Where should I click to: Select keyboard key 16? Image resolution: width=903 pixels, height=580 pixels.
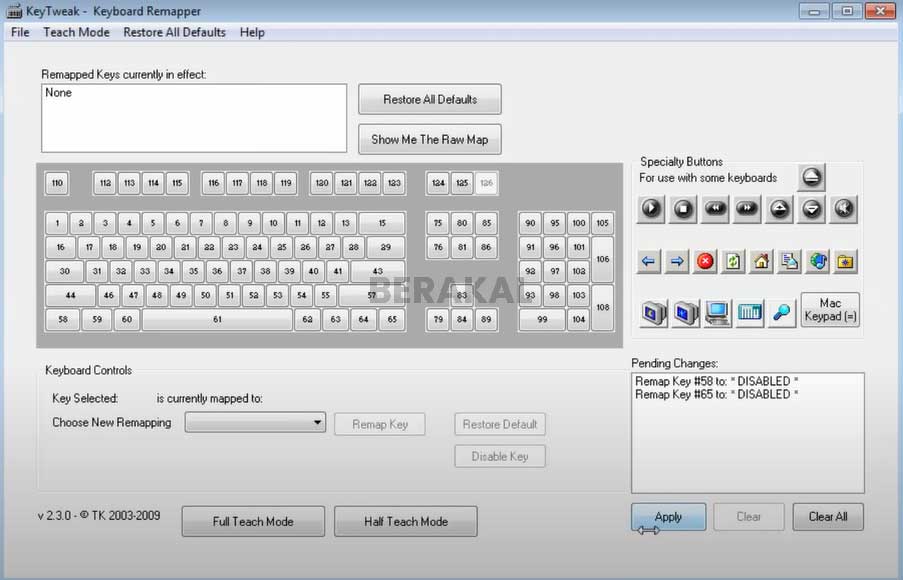click(x=60, y=247)
